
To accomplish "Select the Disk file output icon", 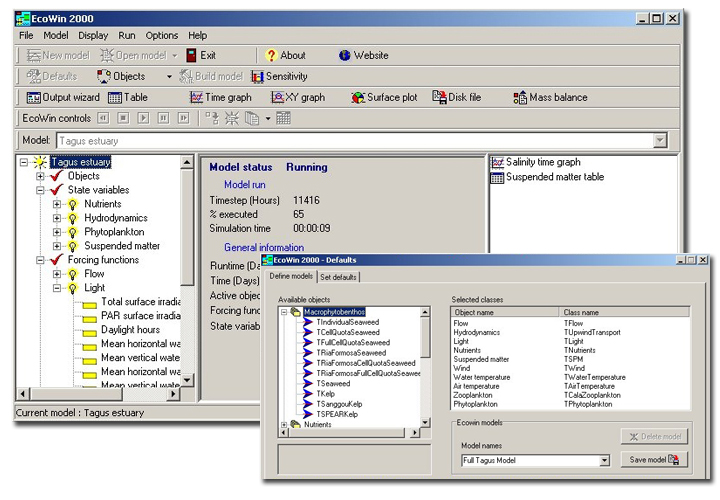I will tap(439, 97).
